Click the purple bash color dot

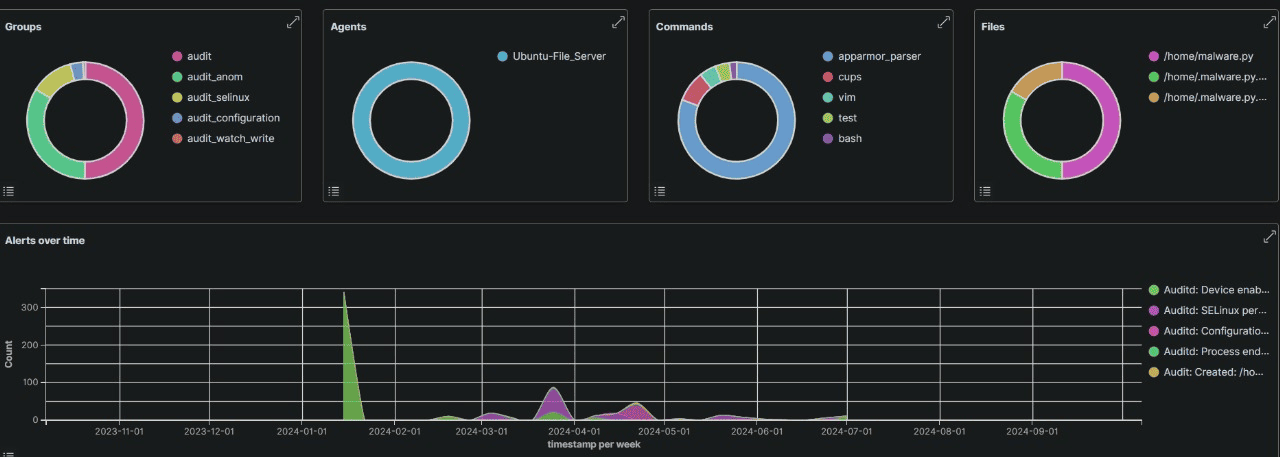point(827,138)
